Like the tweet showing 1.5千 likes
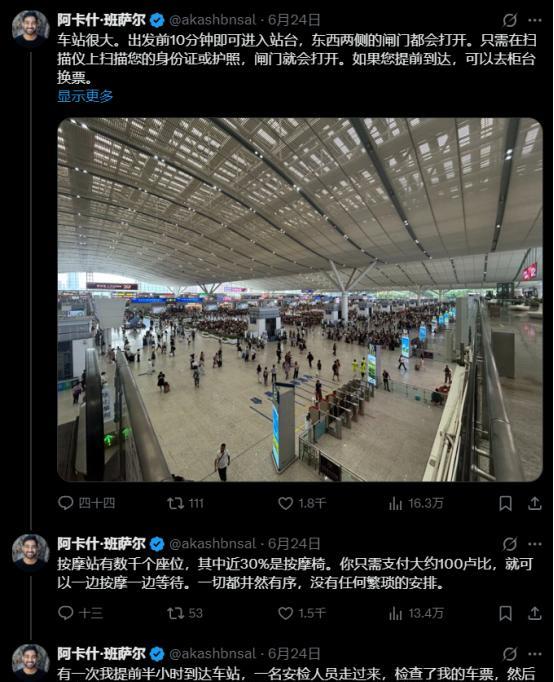 click(x=302, y=613)
